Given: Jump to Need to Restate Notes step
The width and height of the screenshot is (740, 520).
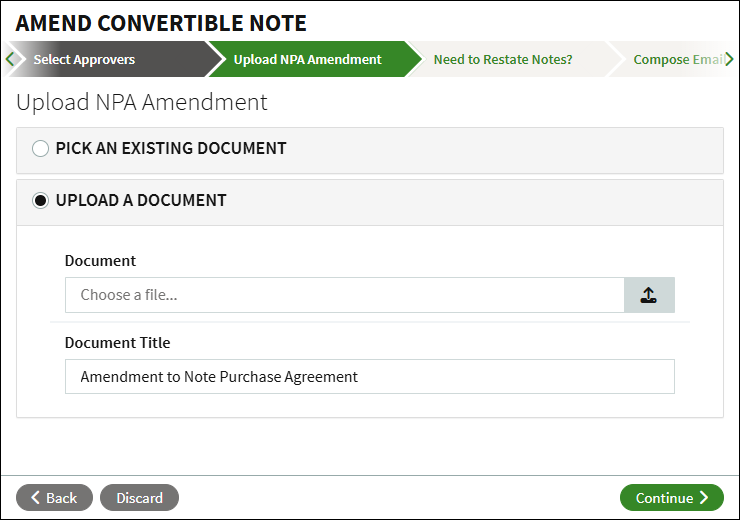Looking at the screenshot, I should click(x=502, y=60).
